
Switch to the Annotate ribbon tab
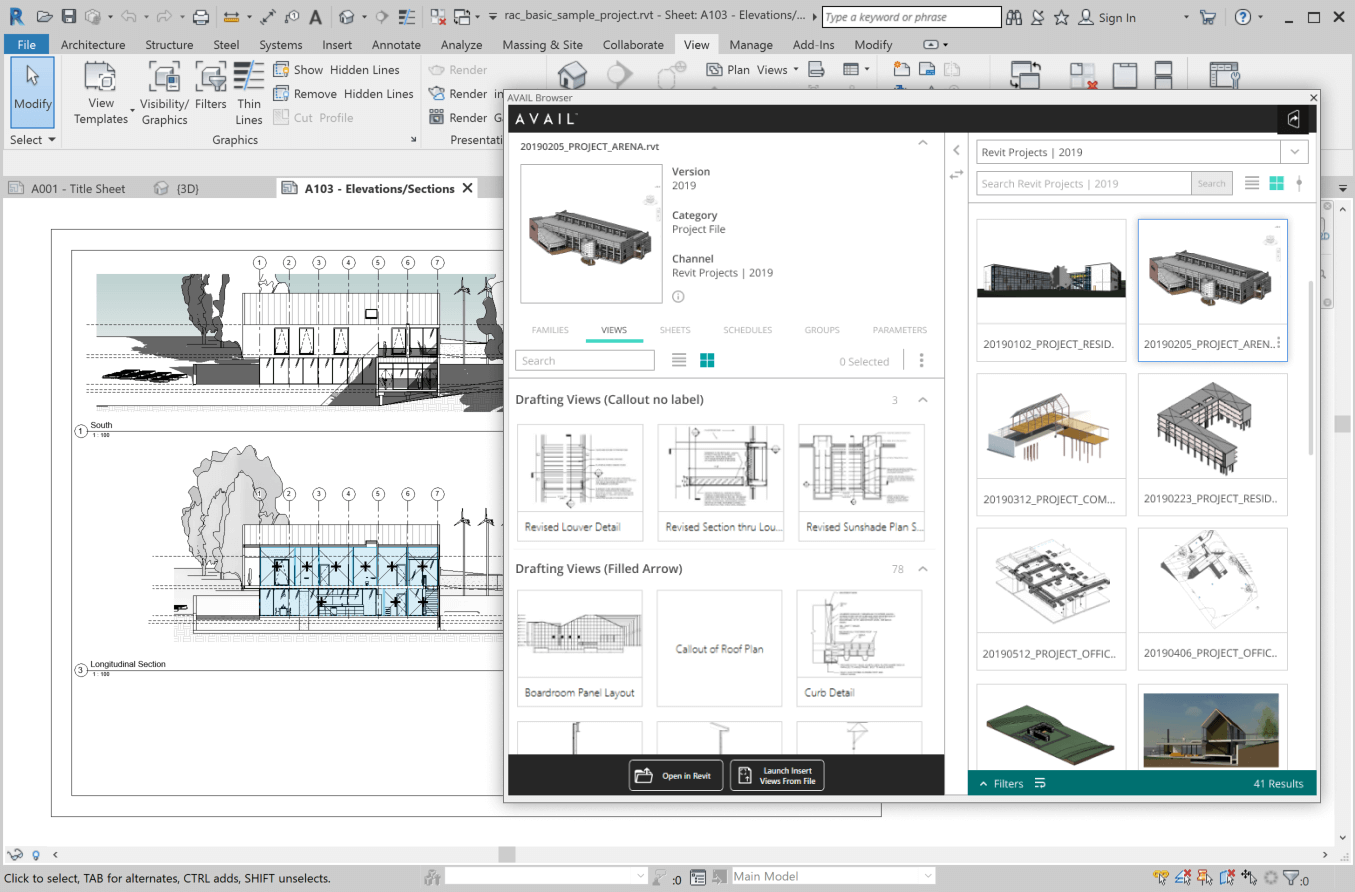396,45
